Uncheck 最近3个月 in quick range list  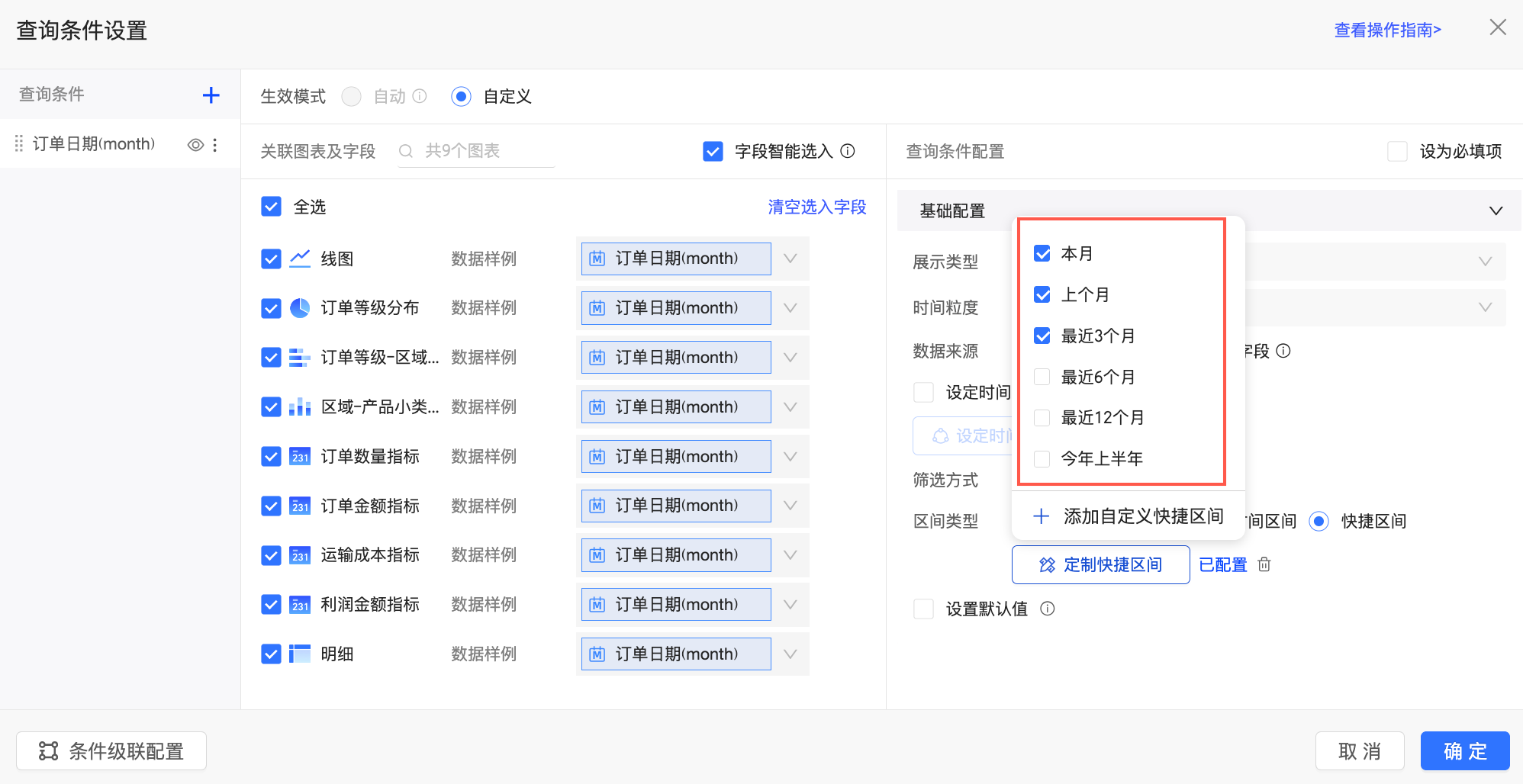point(1042,336)
